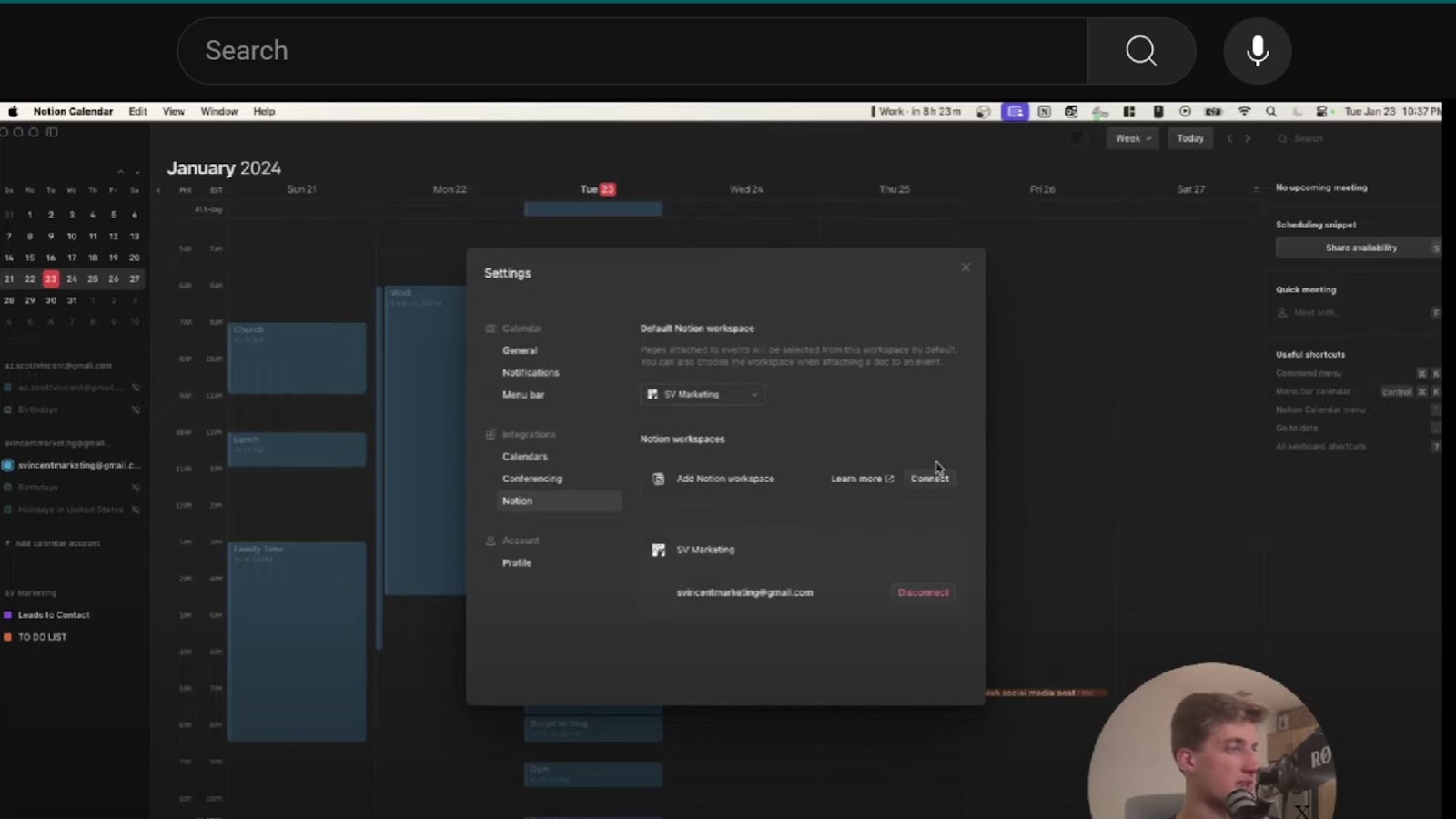Go to previous month in mini calendar
1456x819 pixels.
[120, 171]
